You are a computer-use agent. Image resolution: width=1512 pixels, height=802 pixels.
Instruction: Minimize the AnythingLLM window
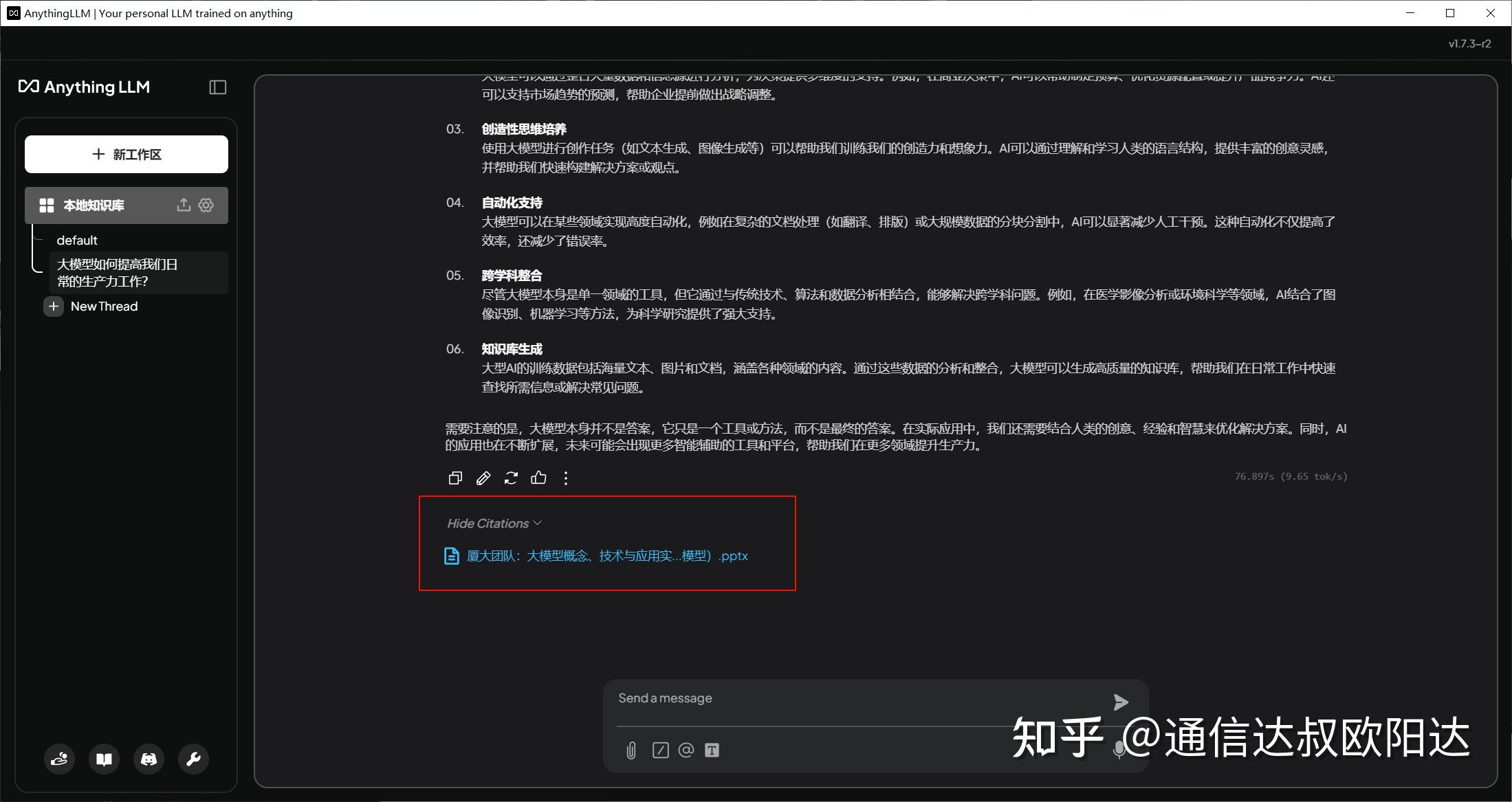(x=1410, y=13)
